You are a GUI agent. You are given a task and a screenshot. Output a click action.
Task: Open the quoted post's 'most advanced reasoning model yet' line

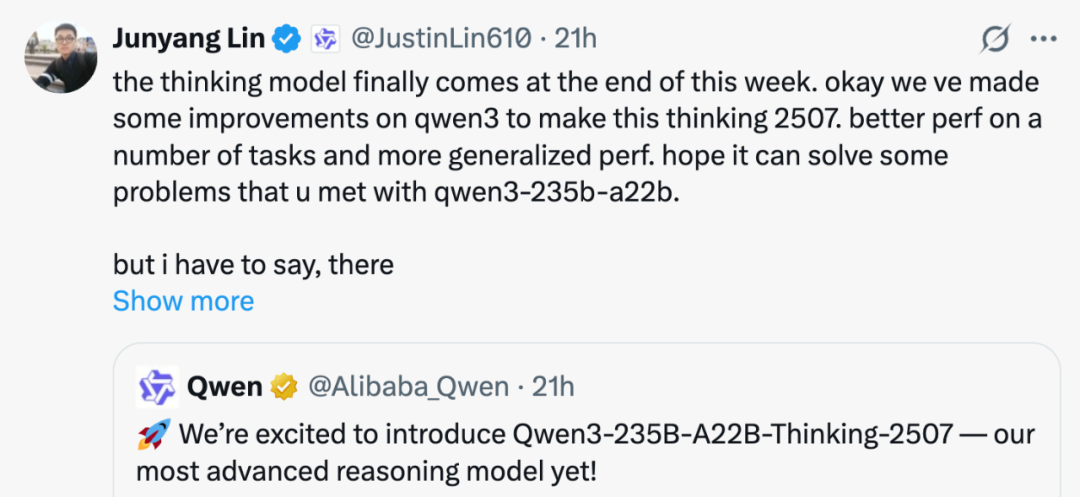(x=366, y=472)
